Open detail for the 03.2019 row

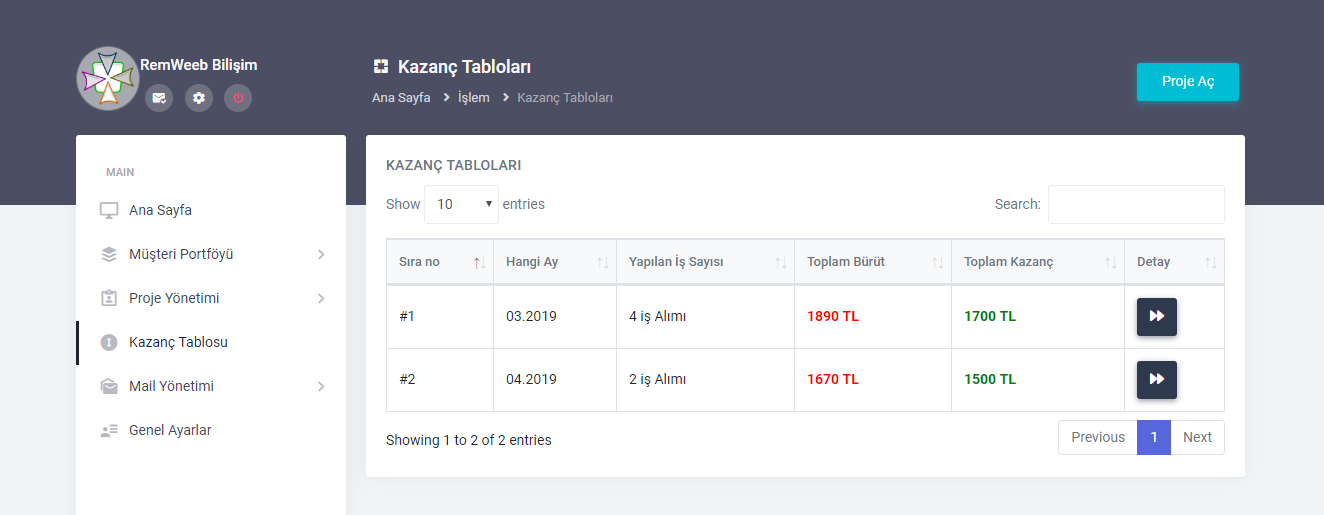point(1157,316)
